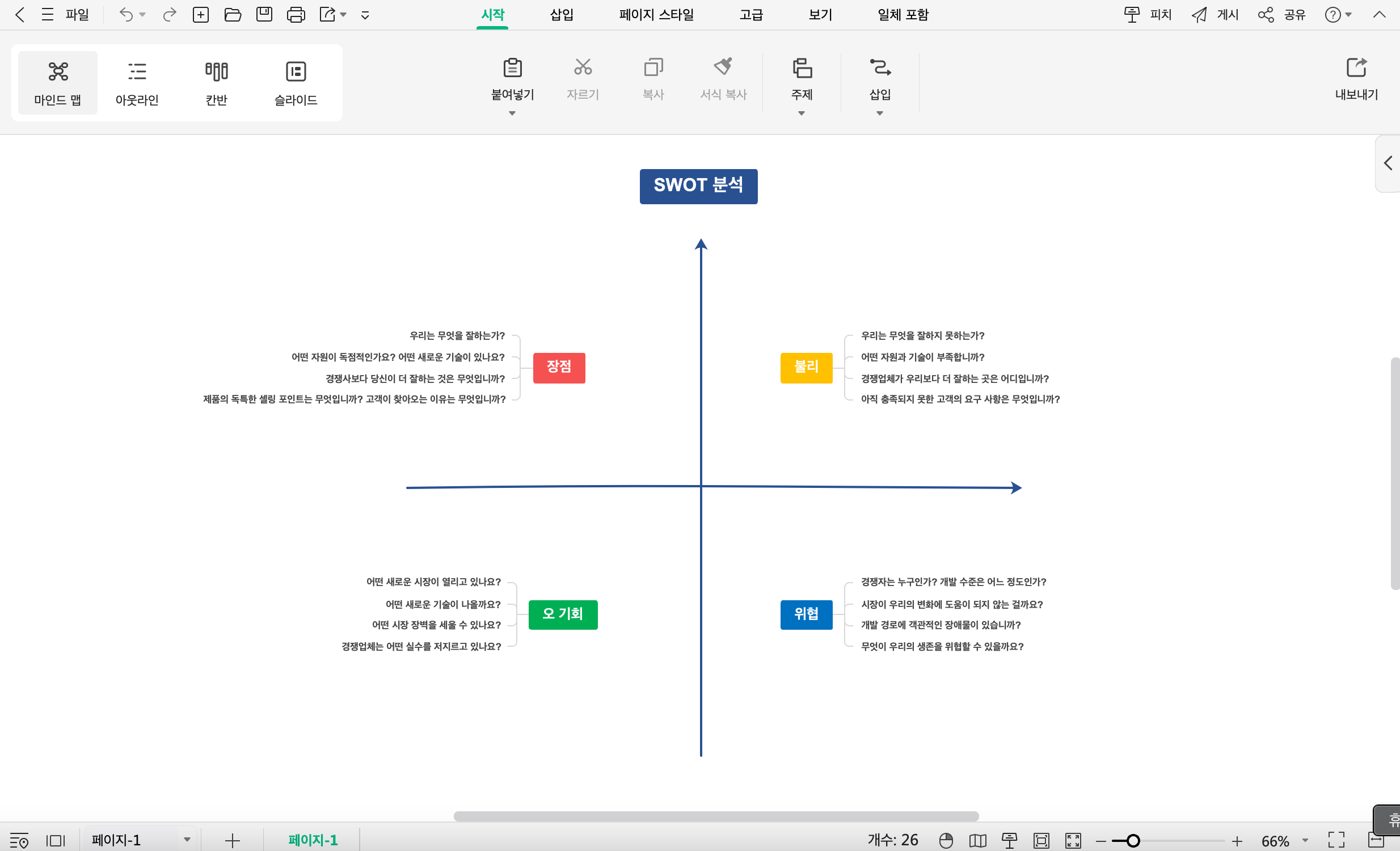
Task: Click the fit-width icon in status bar
Action: [x=1376, y=840]
